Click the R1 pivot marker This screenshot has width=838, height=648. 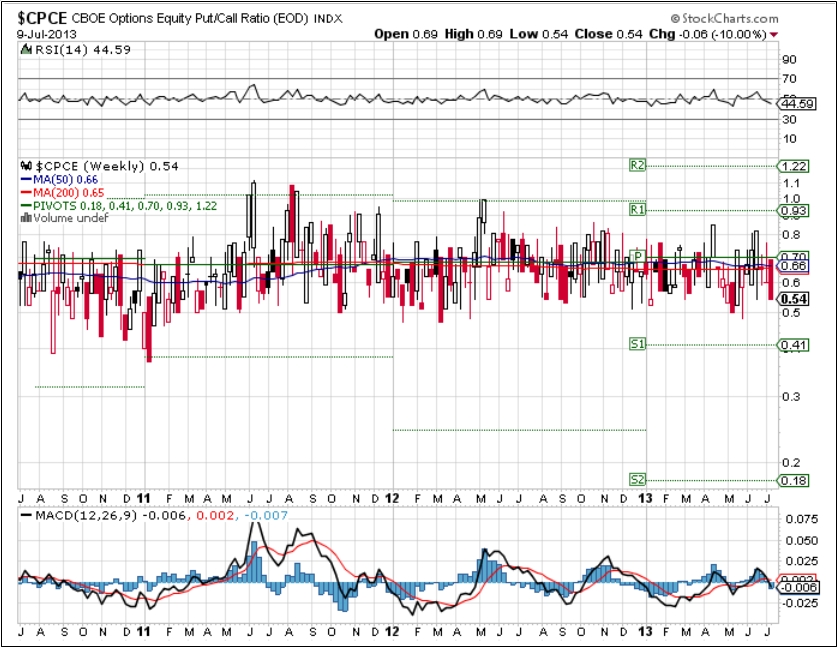[x=638, y=210]
